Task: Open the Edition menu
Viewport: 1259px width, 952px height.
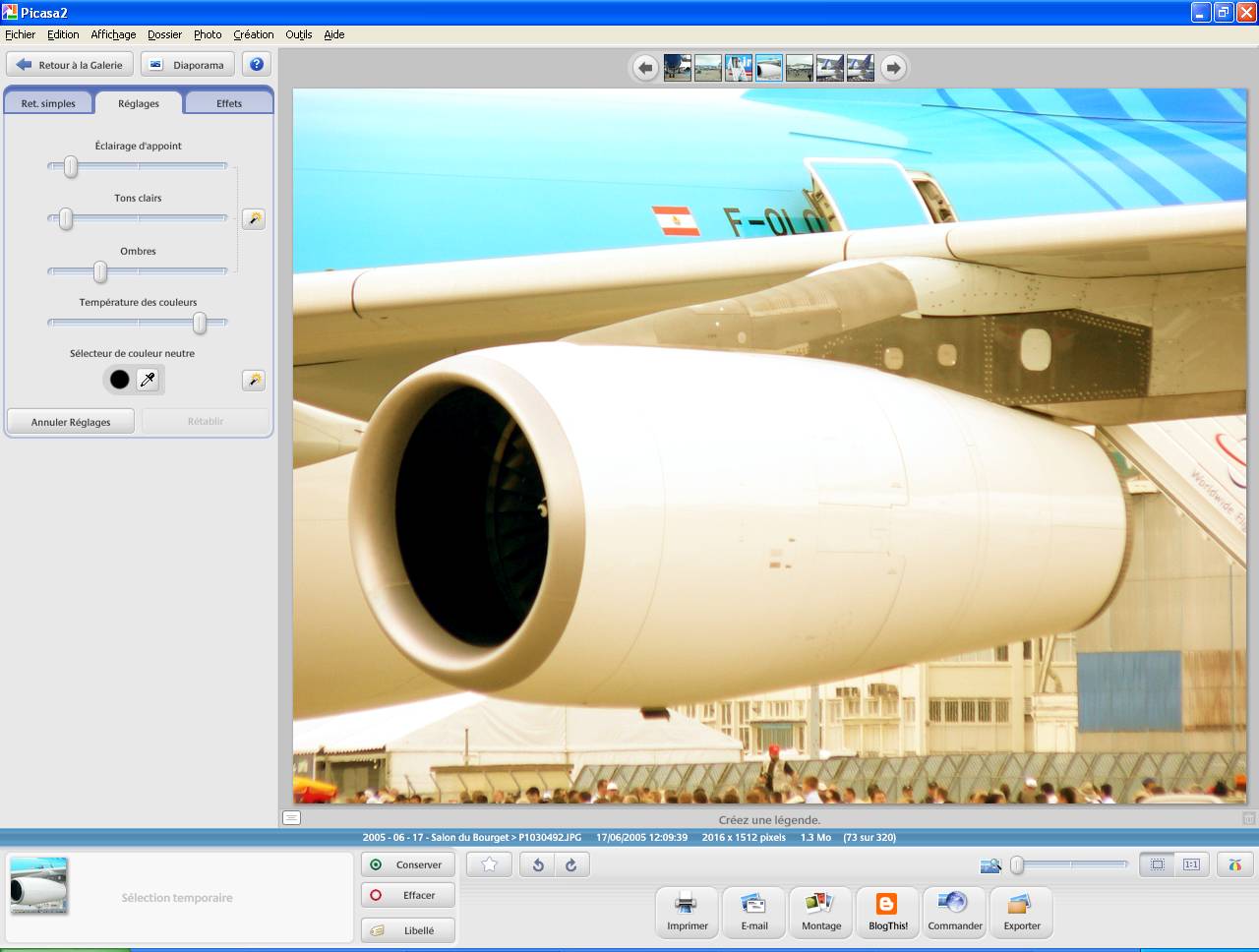Action: pos(63,34)
